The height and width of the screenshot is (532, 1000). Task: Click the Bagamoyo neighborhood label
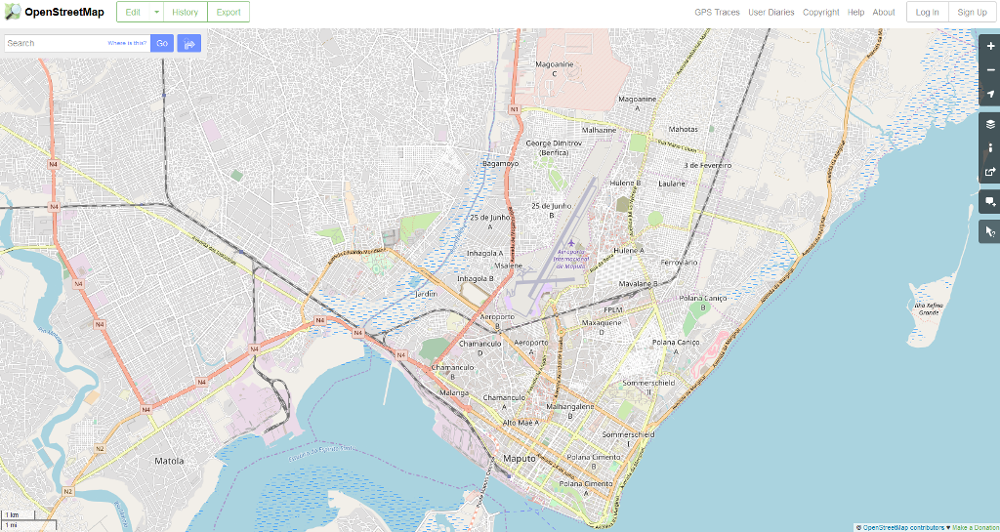point(500,164)
